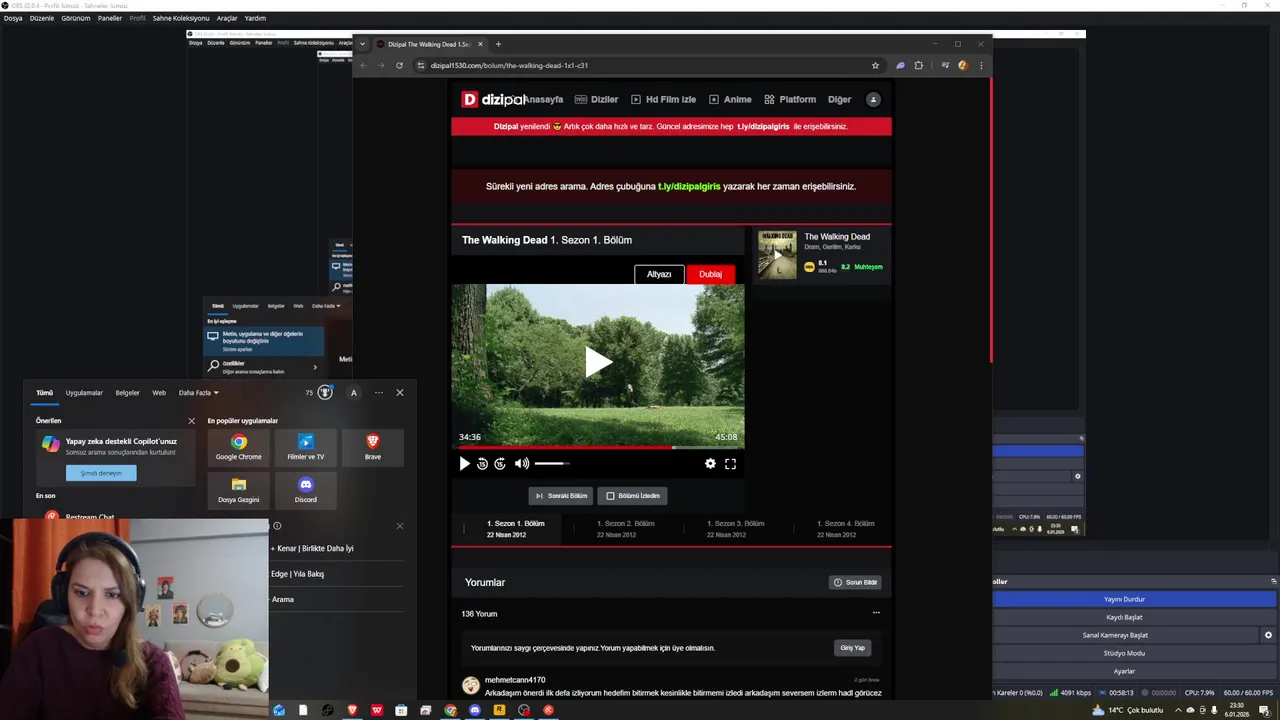Open Sahne Koleksiyonu menu in OBS
1280x720 pixels.
(x=181, y=18)
